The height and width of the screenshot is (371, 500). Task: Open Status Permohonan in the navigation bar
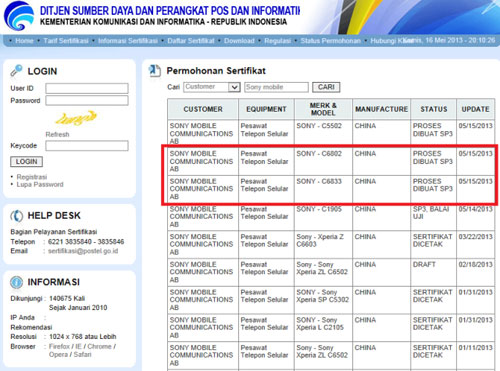[x=330, y=41]
